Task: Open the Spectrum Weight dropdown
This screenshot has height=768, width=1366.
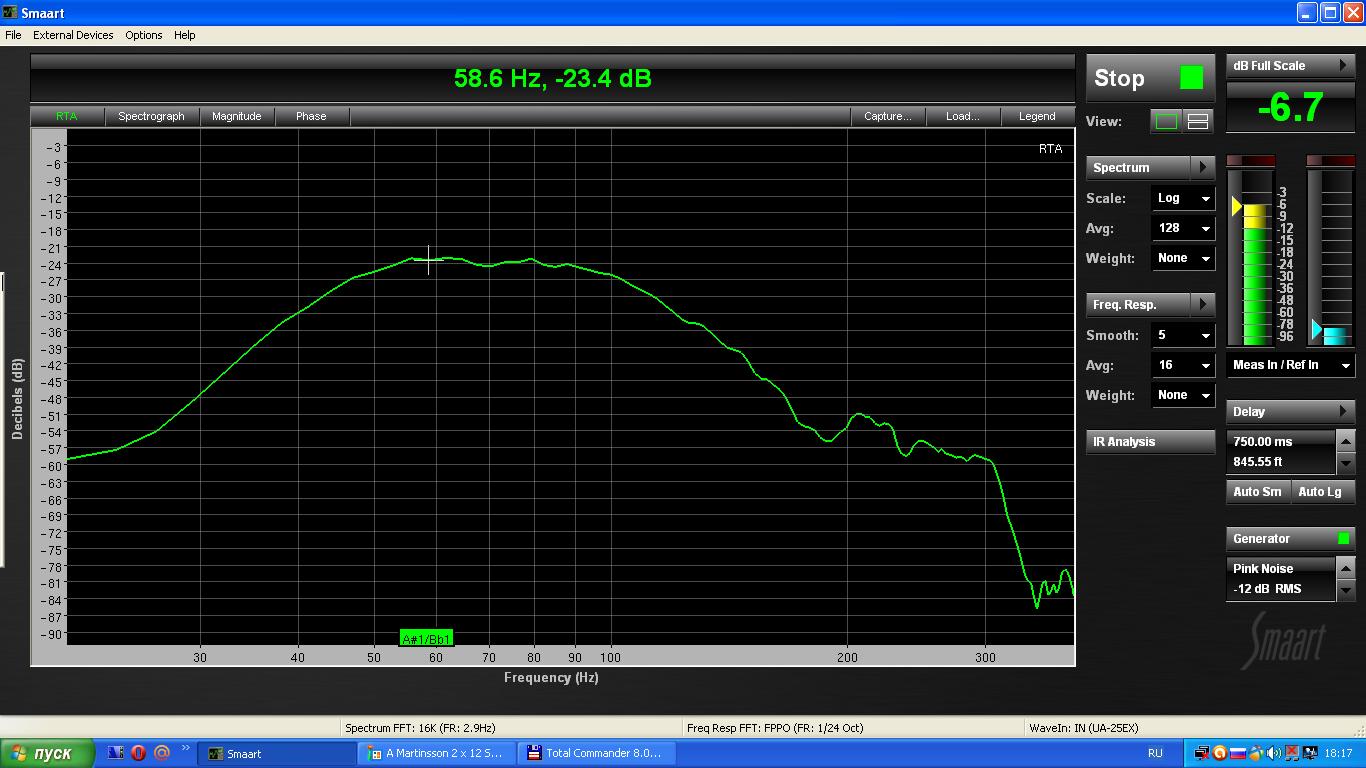Action: (x=1183, y=258)
